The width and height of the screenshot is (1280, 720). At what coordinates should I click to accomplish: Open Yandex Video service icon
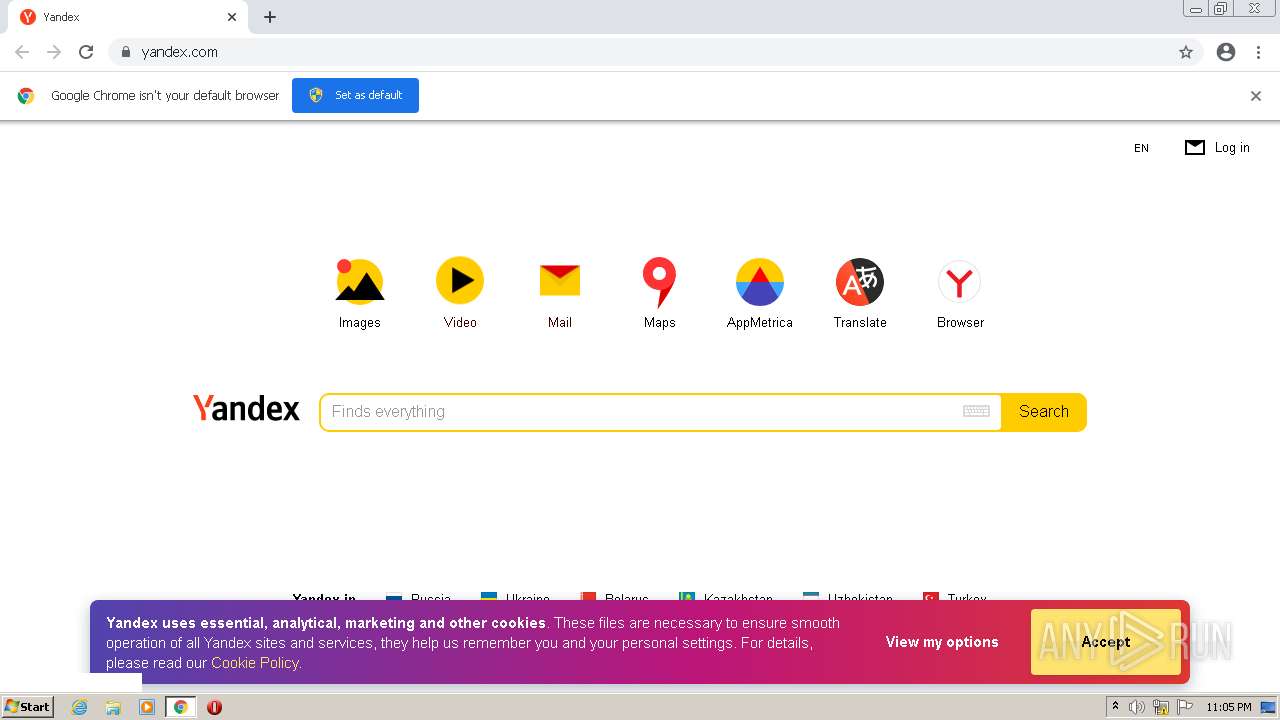coord(460,281)
